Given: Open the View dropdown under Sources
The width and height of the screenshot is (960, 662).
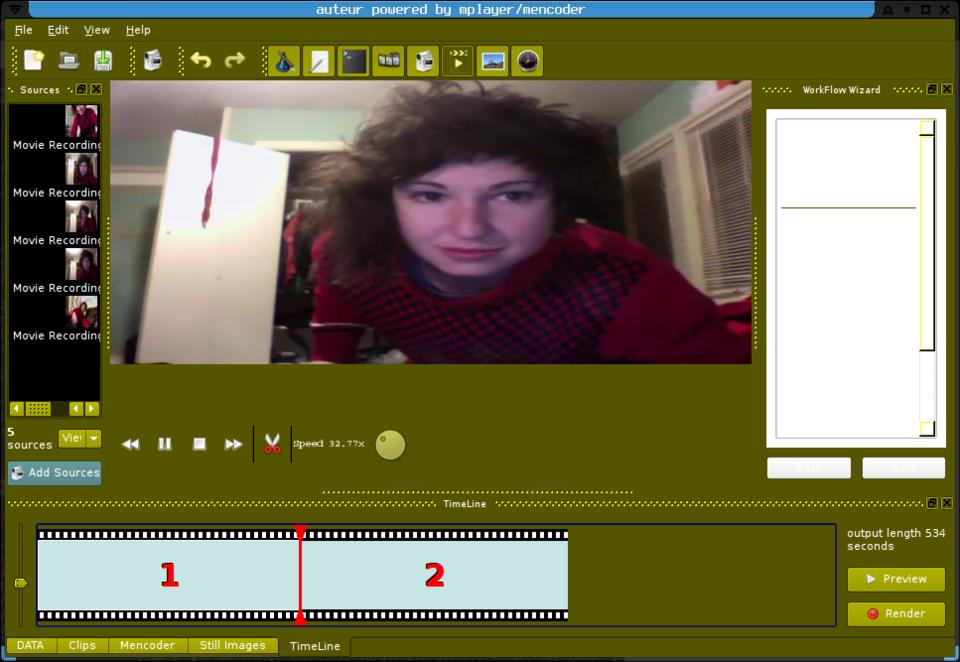Looking at the screenshot, I should pos(93,438).
